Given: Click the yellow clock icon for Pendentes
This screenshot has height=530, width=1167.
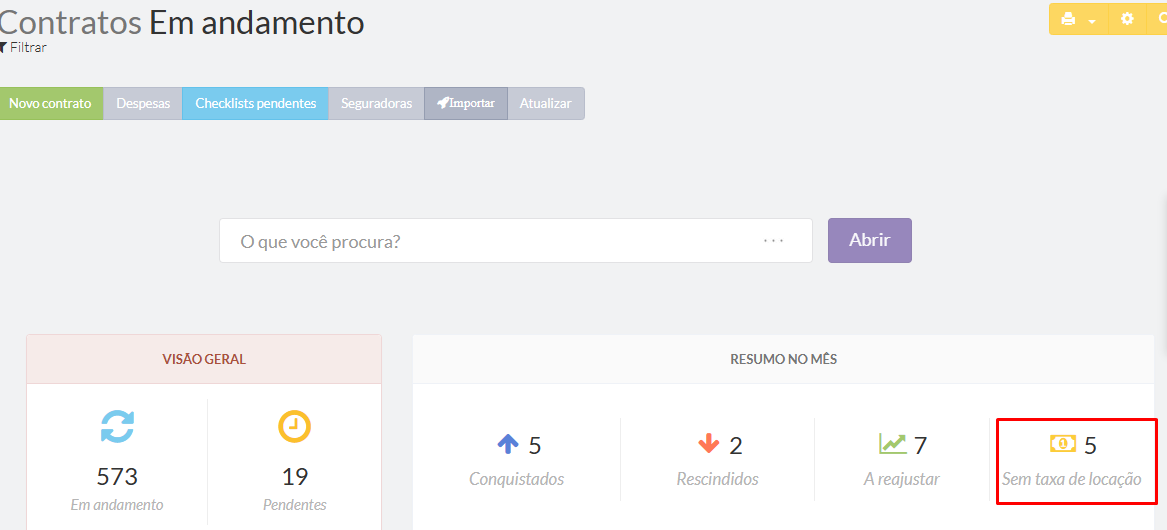Looking at the screenshot, I should click(x=294, y=427).
